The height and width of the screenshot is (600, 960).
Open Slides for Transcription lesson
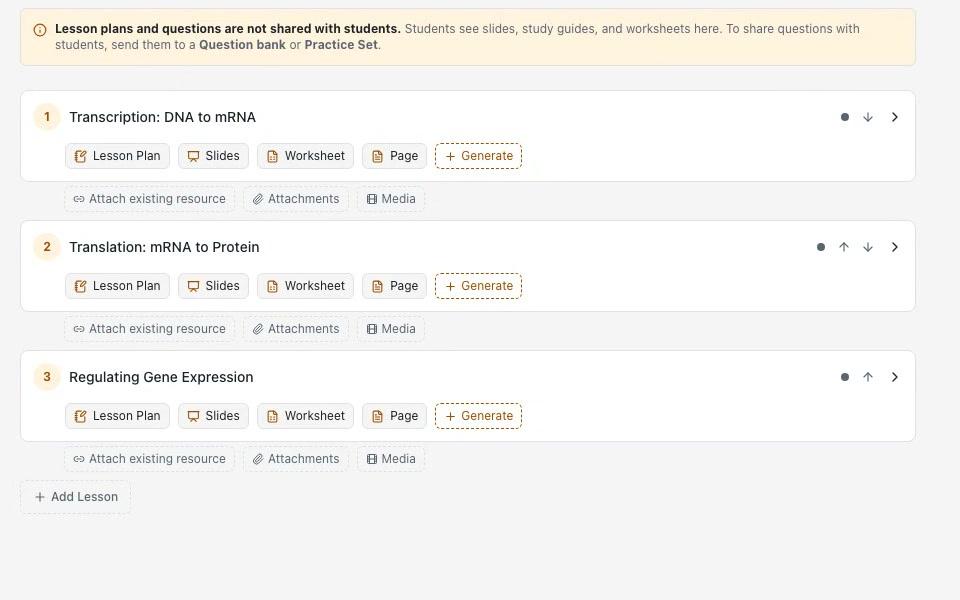pyautogui.click(x=214, y=156)
